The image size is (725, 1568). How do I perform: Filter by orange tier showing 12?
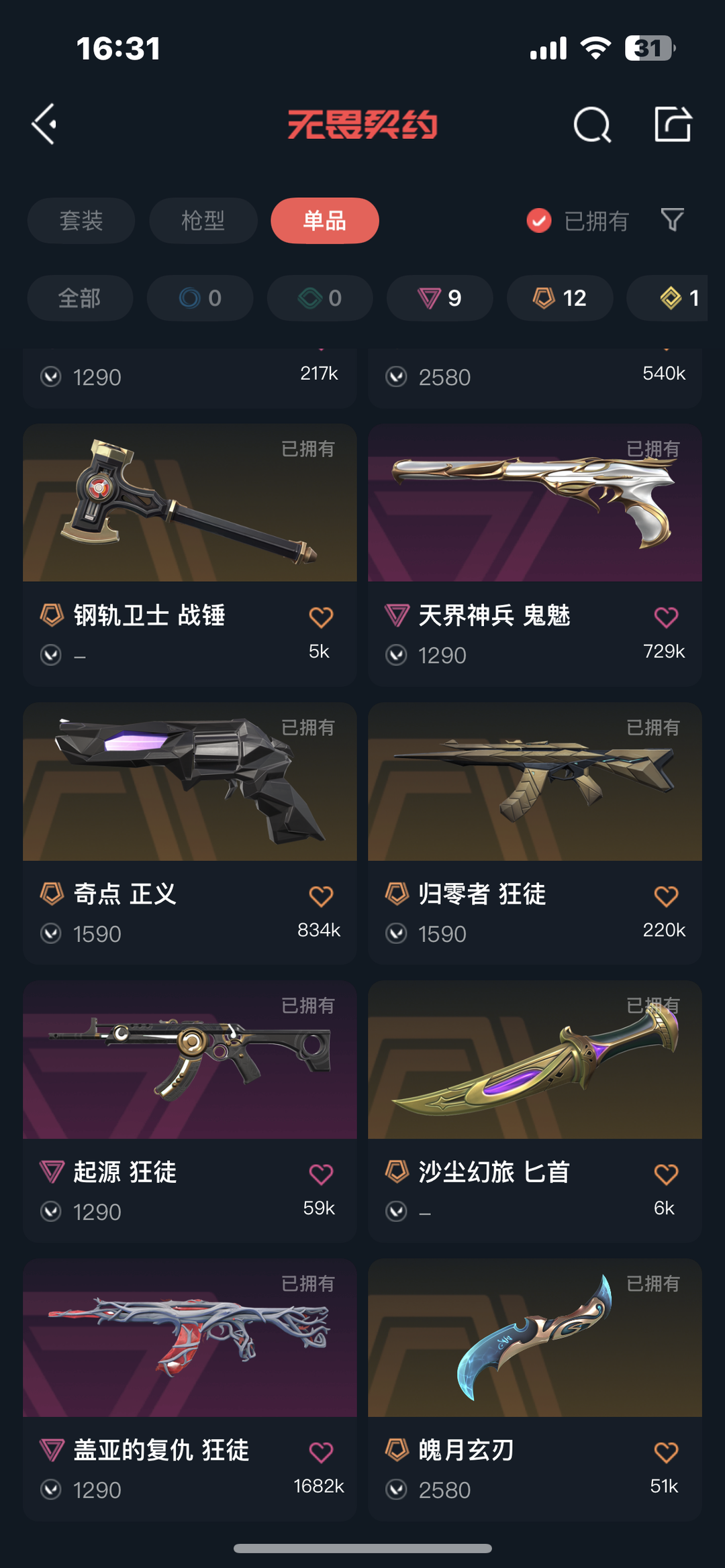(x=560, y=298)
